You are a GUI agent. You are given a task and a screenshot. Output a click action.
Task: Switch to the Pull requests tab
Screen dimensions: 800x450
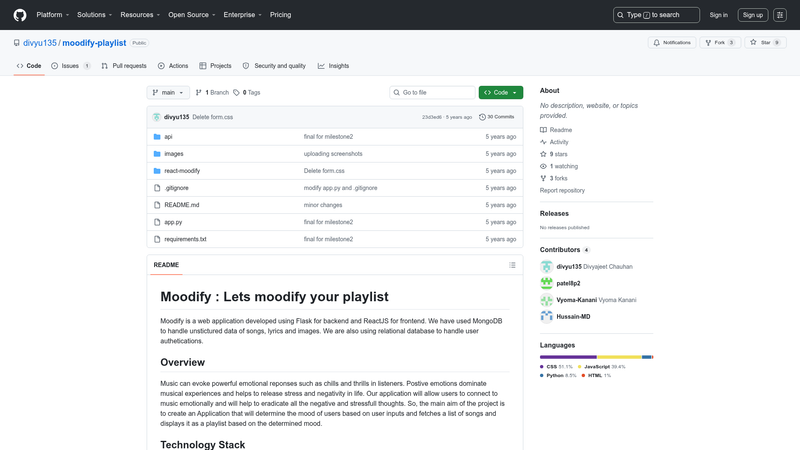coord(124,66)
